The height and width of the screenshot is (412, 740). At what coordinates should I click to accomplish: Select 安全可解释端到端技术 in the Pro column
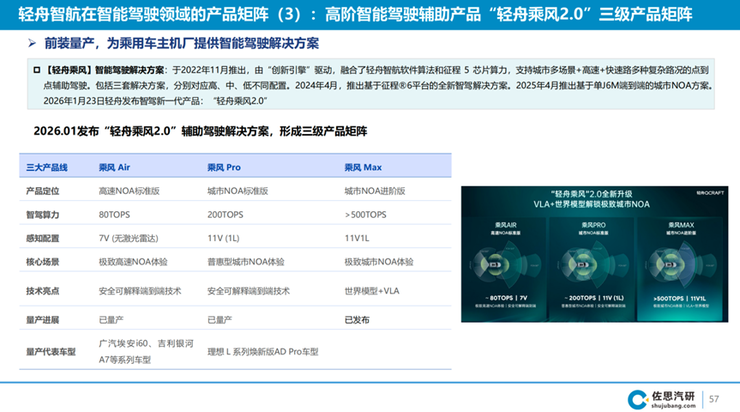tap(248, 291)
